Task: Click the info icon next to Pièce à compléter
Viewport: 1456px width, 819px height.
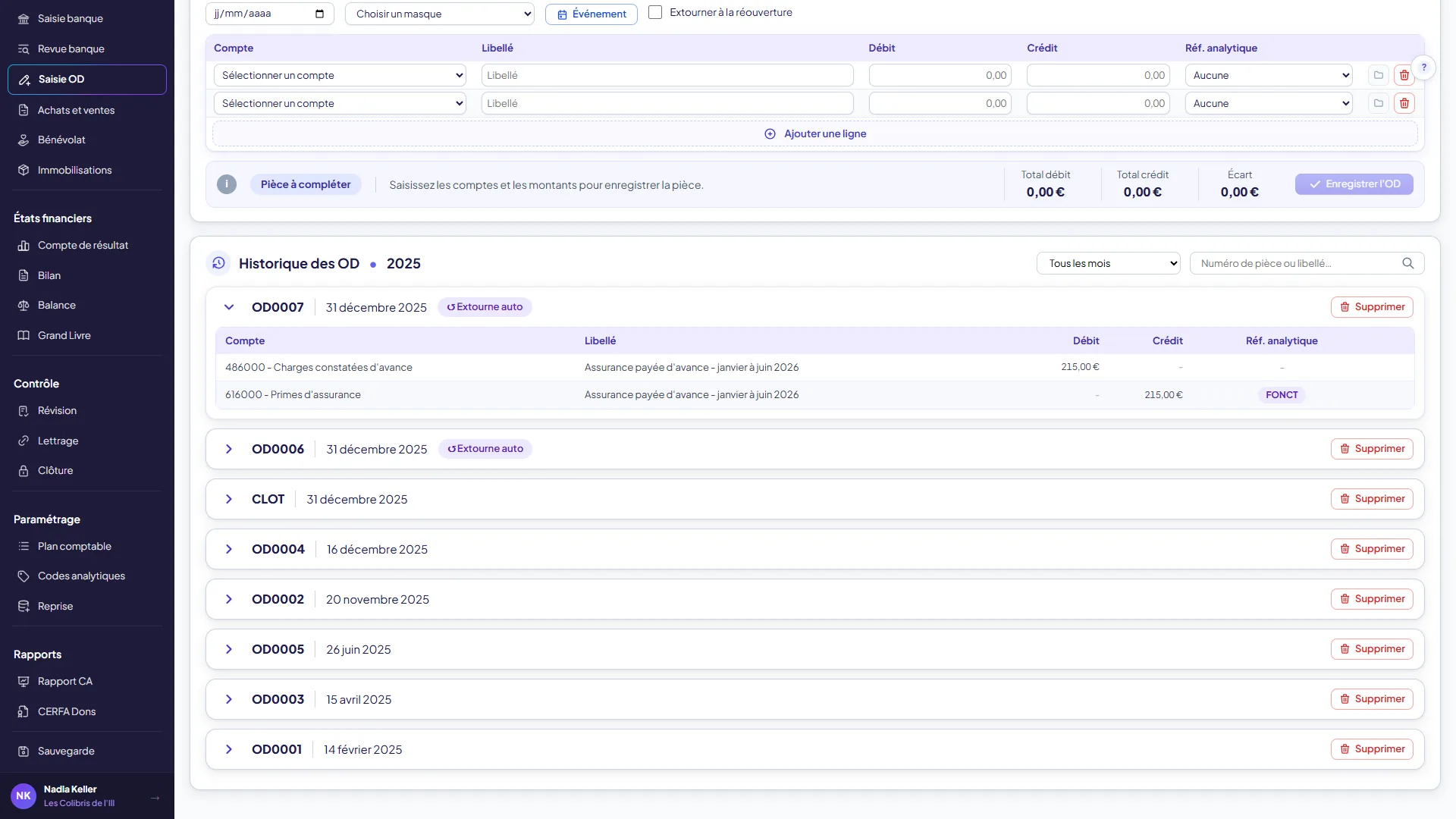Action: [x=227, y=184]
